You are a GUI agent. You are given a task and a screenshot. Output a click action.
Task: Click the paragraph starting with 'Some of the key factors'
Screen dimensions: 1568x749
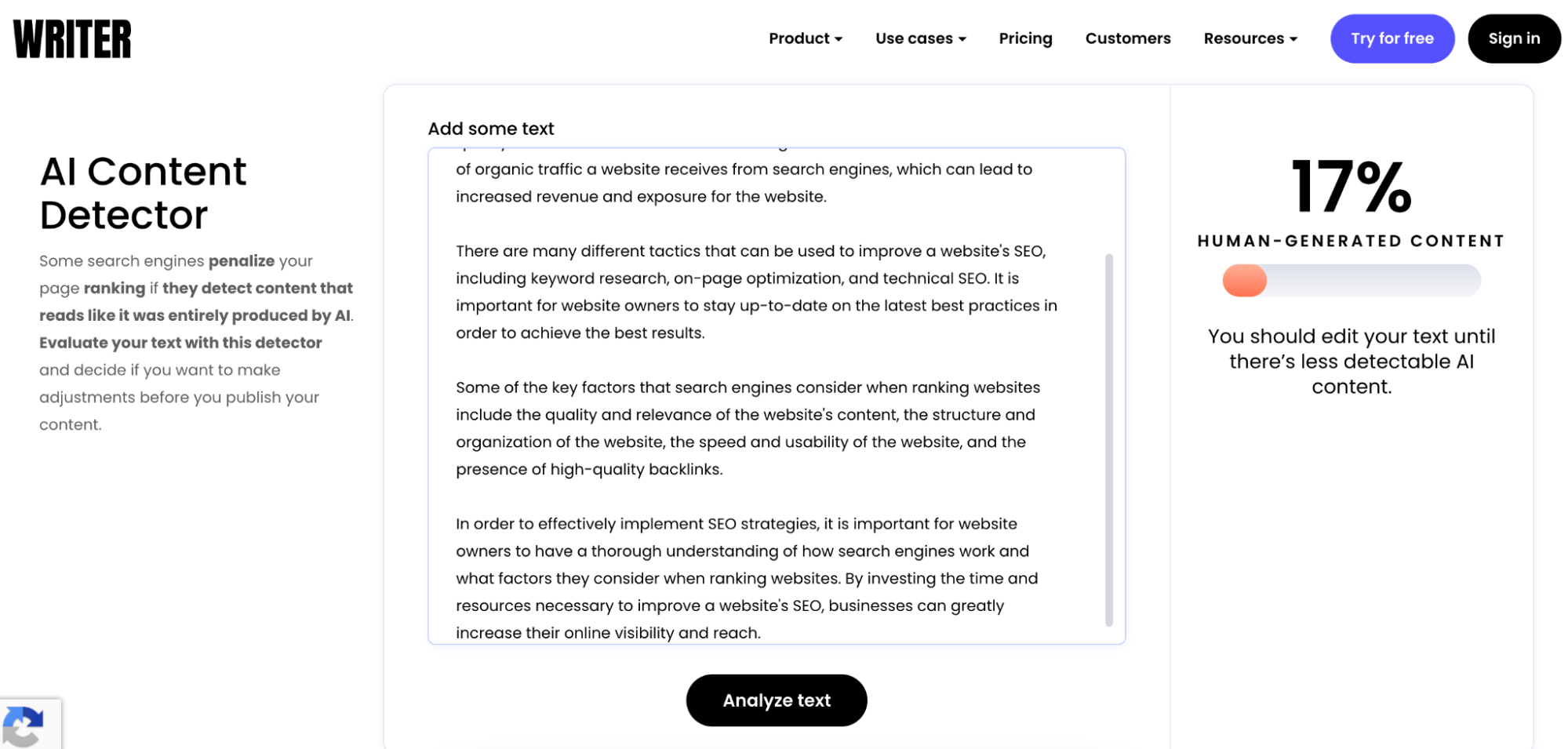click(x=748, y=428)
